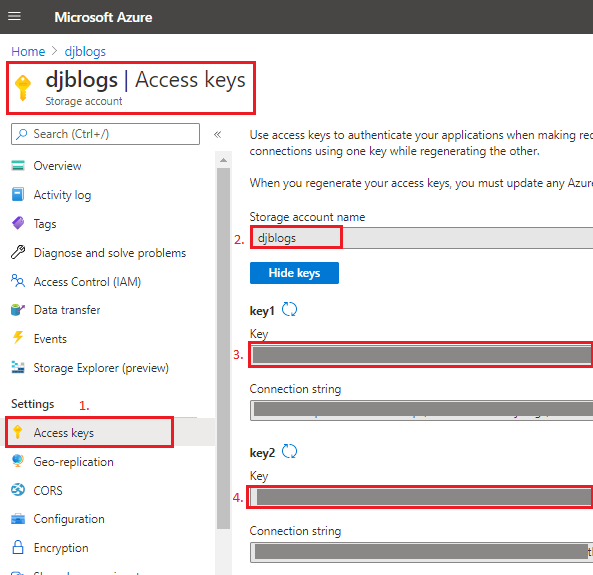593x575 pixels.
Task: Click the Overview icon
Action: pyautogui.click(x=18, y=165)
